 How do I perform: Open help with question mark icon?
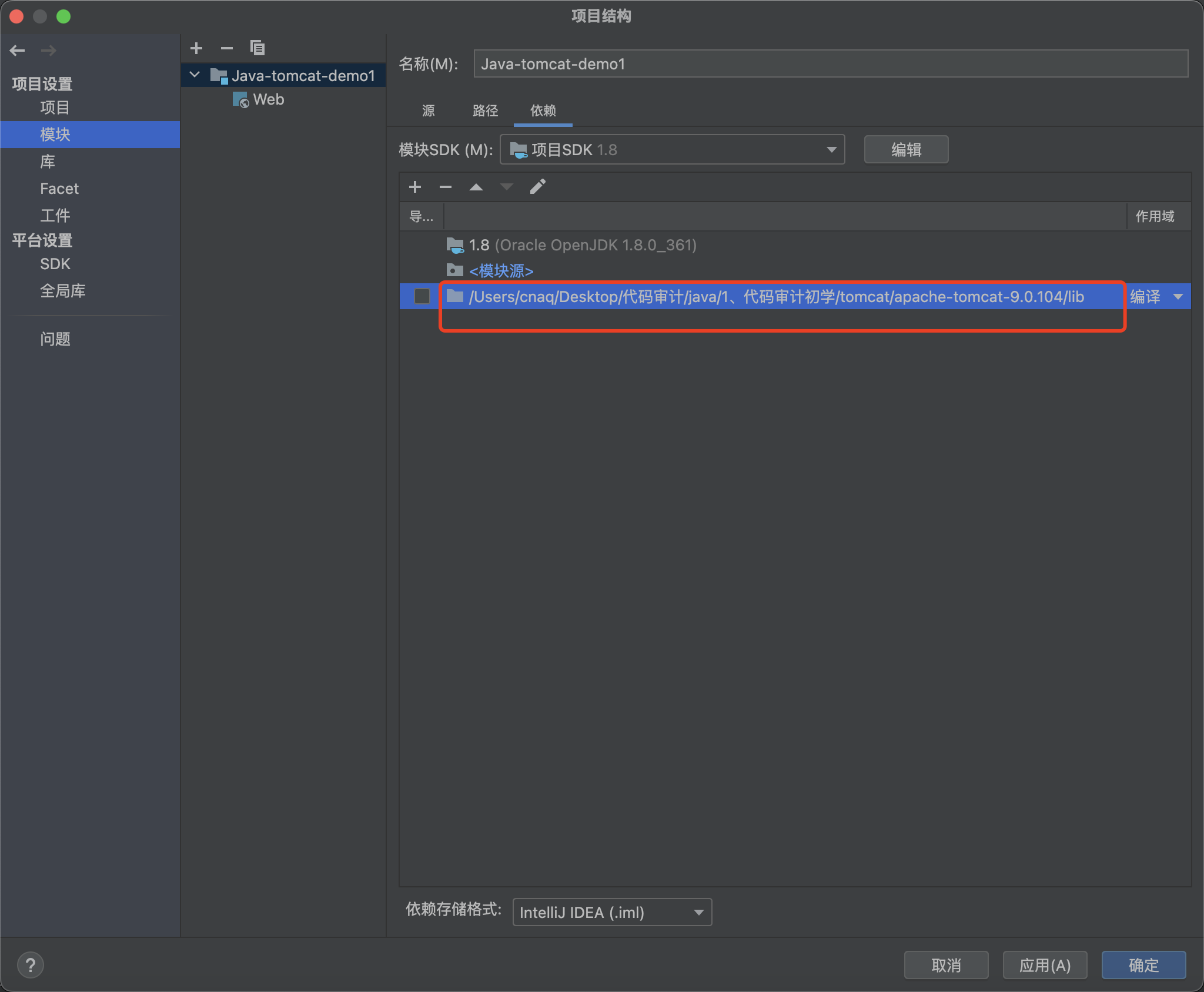[x=31, y=965]
